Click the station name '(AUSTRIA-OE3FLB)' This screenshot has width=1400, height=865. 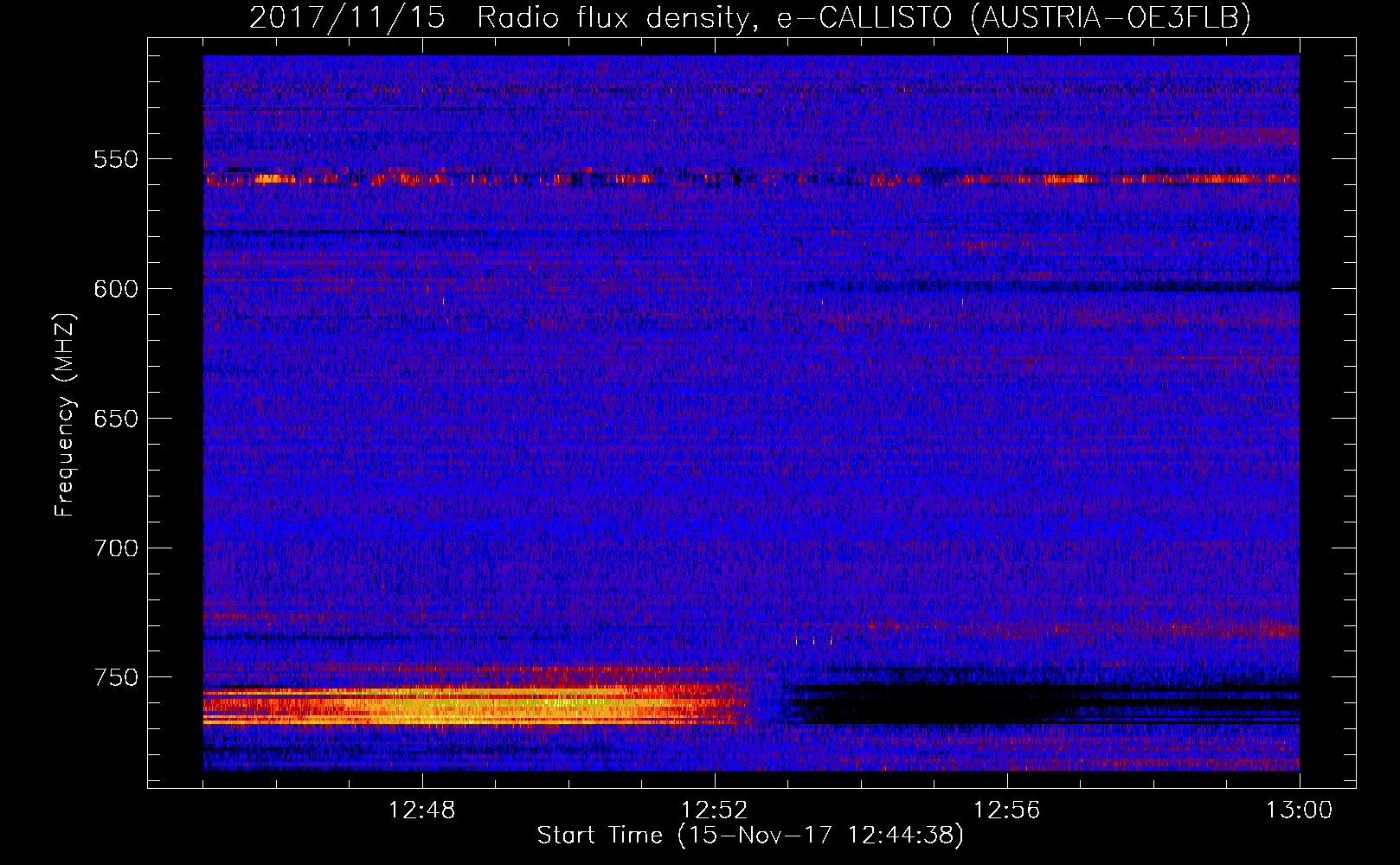(1111, 18)
